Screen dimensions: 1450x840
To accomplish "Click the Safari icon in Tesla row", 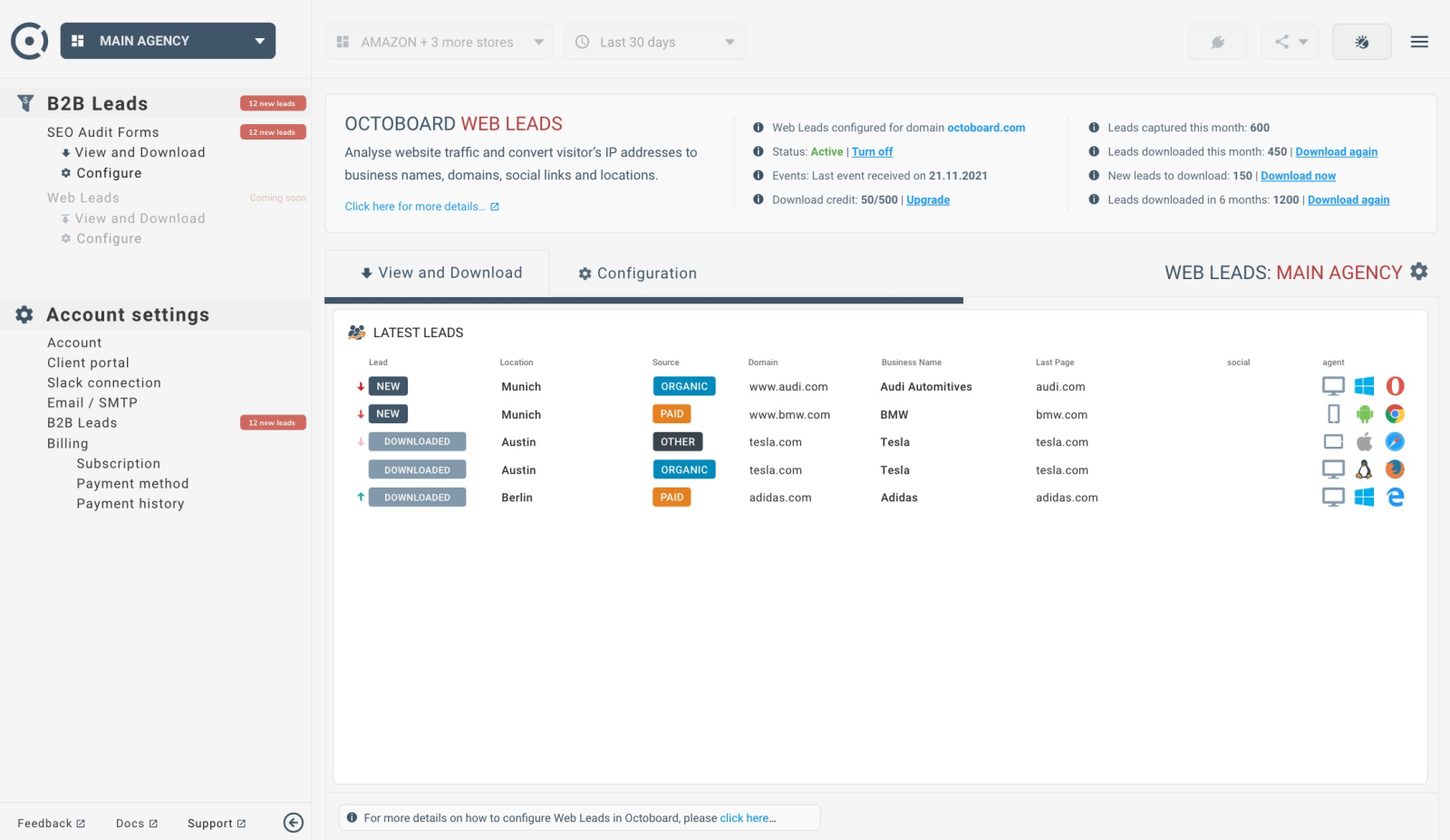I will [x=1395, y=441].
